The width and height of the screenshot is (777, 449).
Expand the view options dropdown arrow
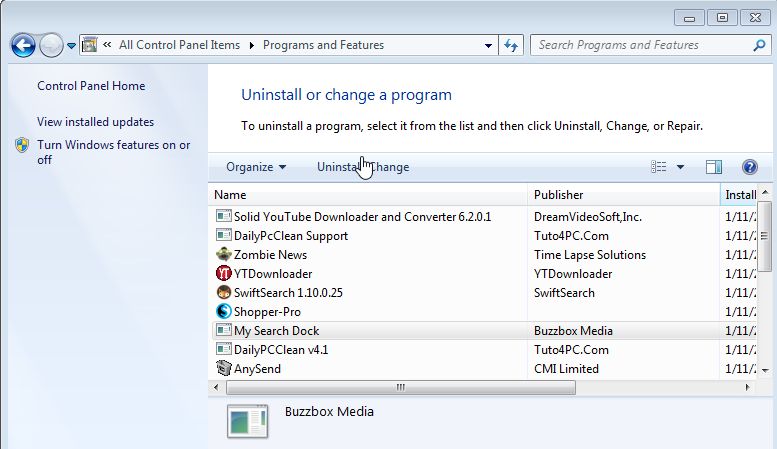click(680, 167)
